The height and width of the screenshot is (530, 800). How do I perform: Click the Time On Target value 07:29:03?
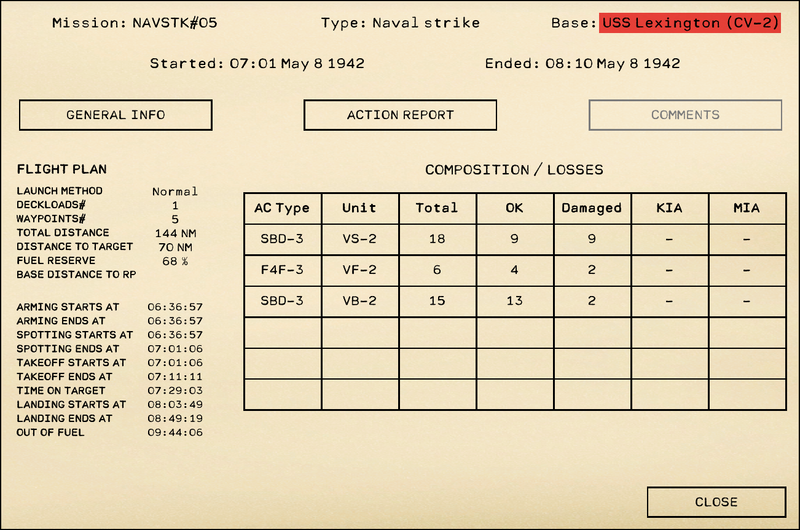click(175, 391)
